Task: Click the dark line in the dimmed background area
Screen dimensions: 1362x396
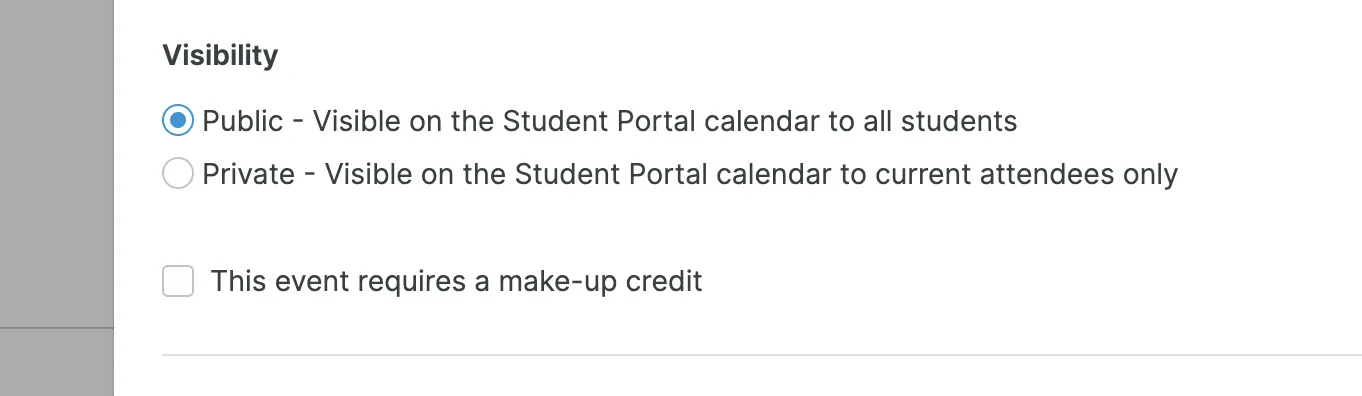Action: [x=57, y=327]
